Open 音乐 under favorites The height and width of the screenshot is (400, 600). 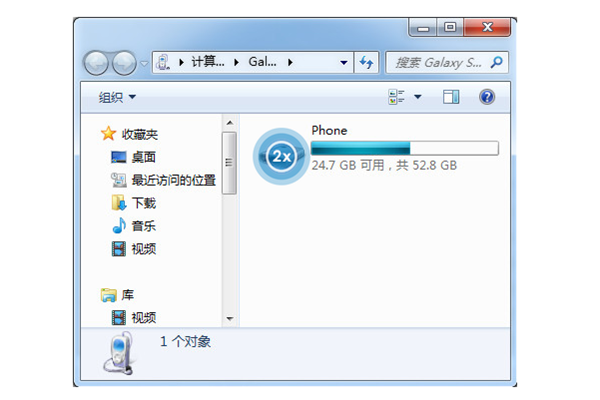[x=144, y=226]
